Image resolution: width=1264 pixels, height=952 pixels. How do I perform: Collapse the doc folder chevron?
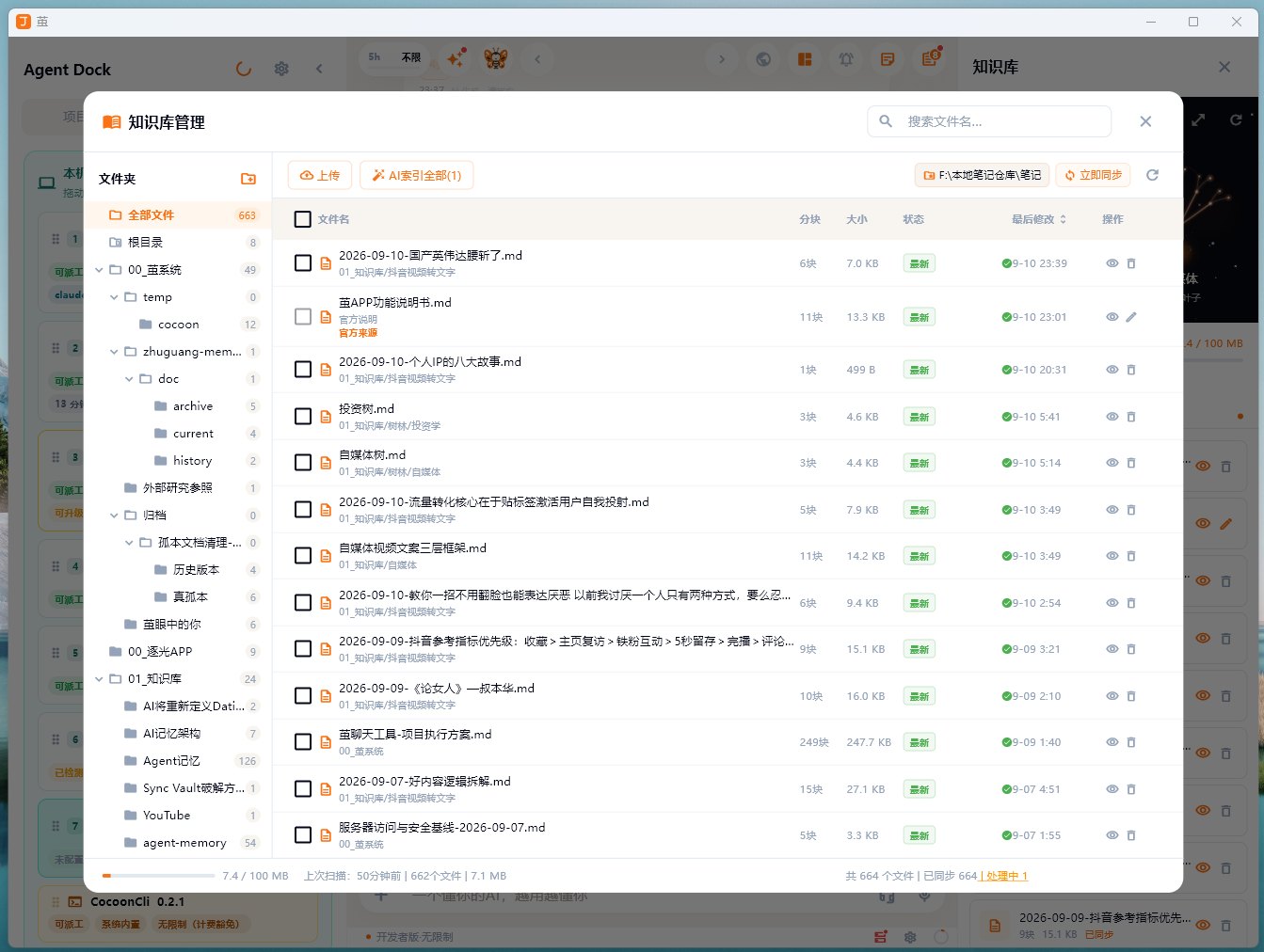129,379
